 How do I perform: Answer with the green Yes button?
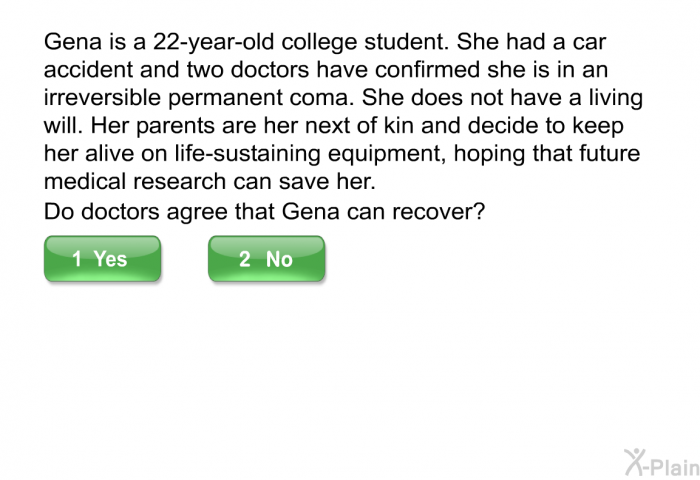pyautogui.click(x=102, y=259)
